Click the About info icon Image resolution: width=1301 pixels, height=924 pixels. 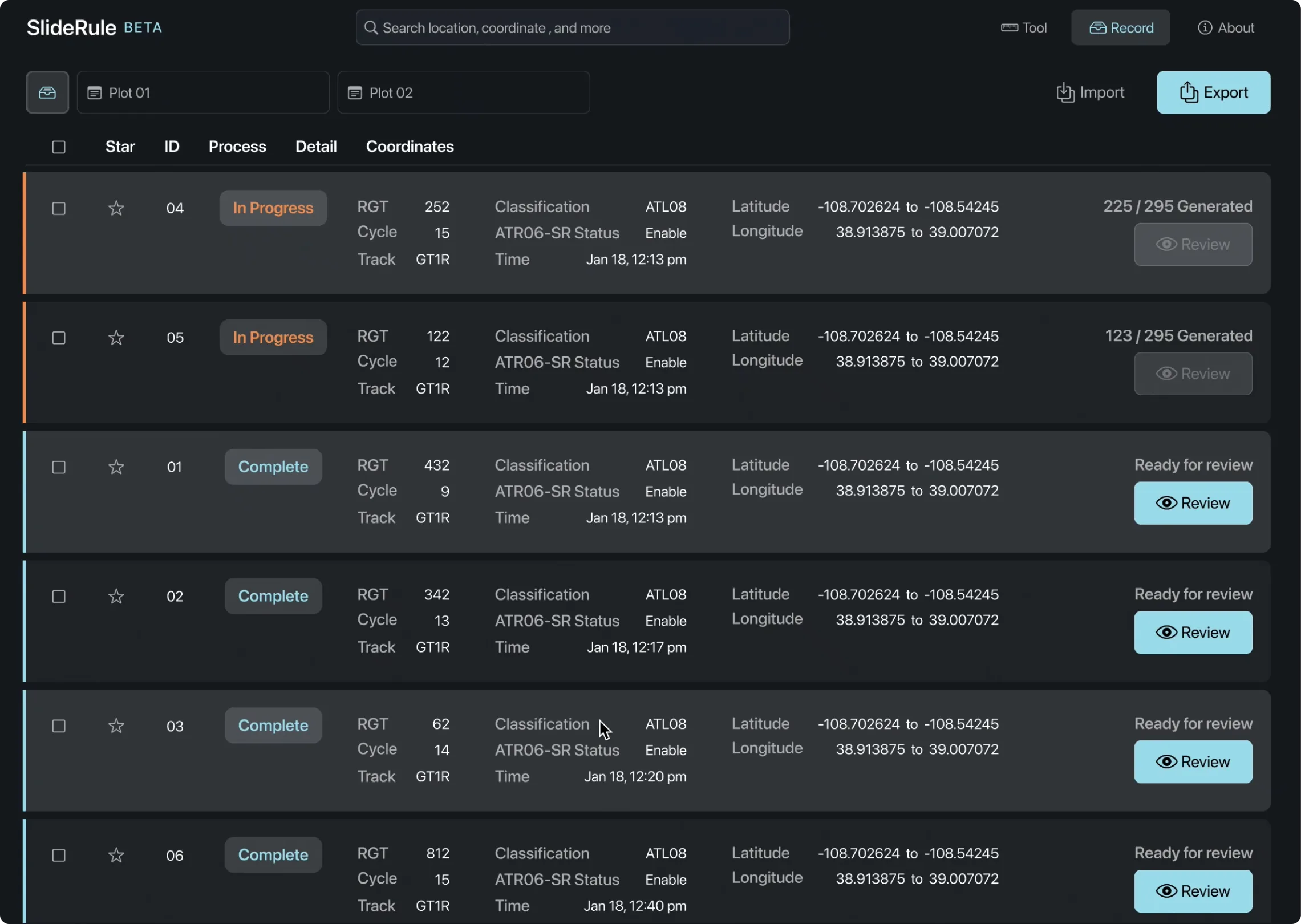pos(1205,27)
